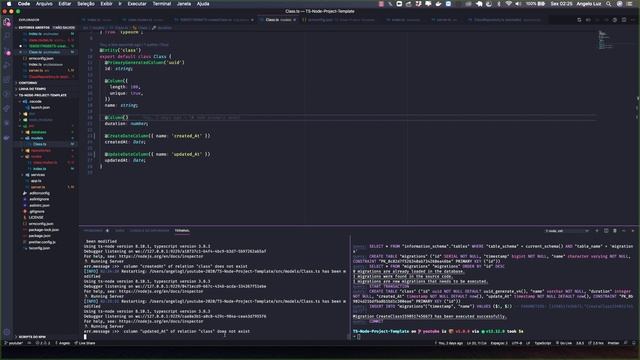Expand the services folder in explorer
640x360 pixels.
pyautogui.click(x=38, y=175)
